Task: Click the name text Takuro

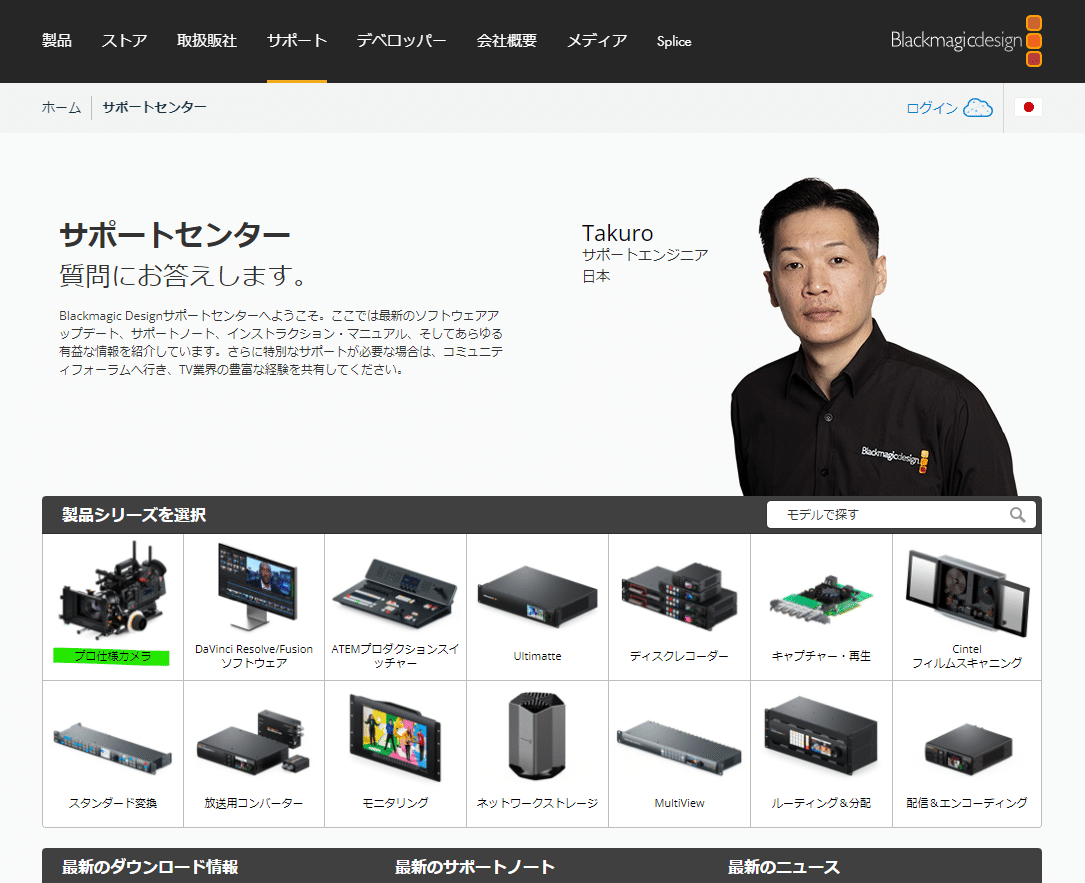Action: click(x=617, y=233)
